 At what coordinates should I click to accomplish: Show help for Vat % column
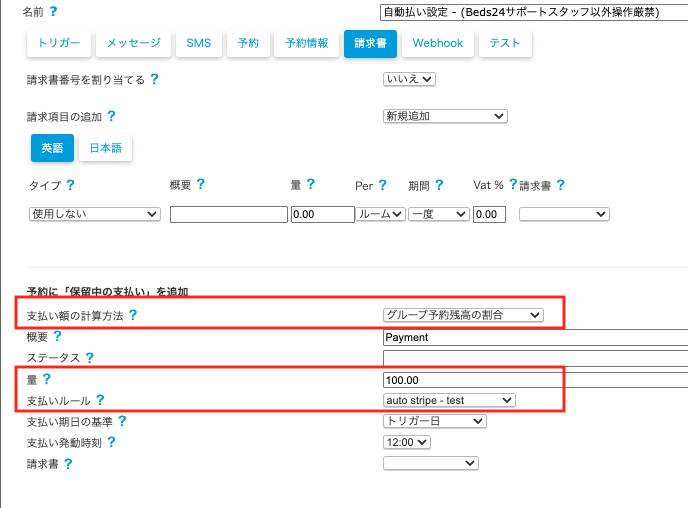(x=513, y=185)
